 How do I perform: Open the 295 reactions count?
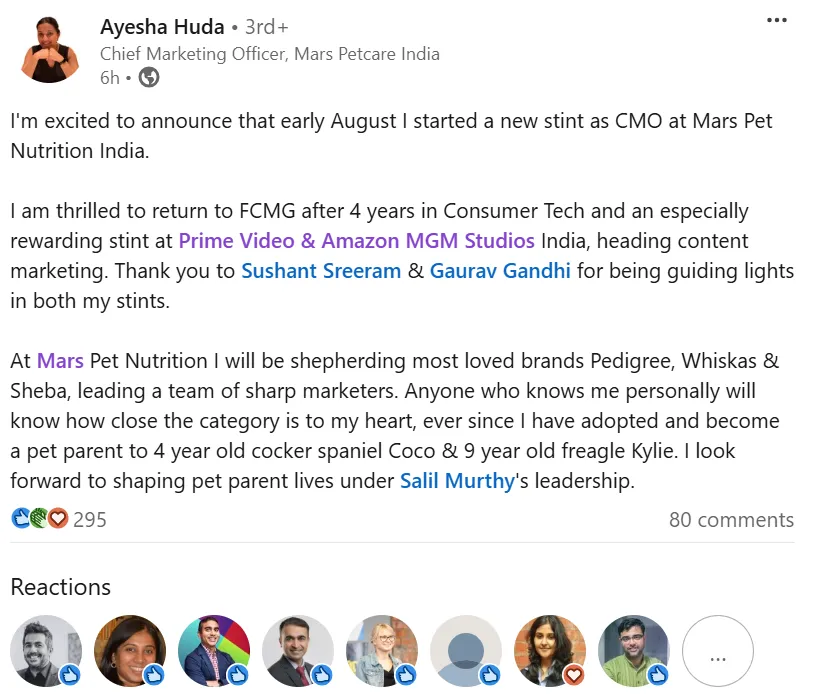(90, 519)
